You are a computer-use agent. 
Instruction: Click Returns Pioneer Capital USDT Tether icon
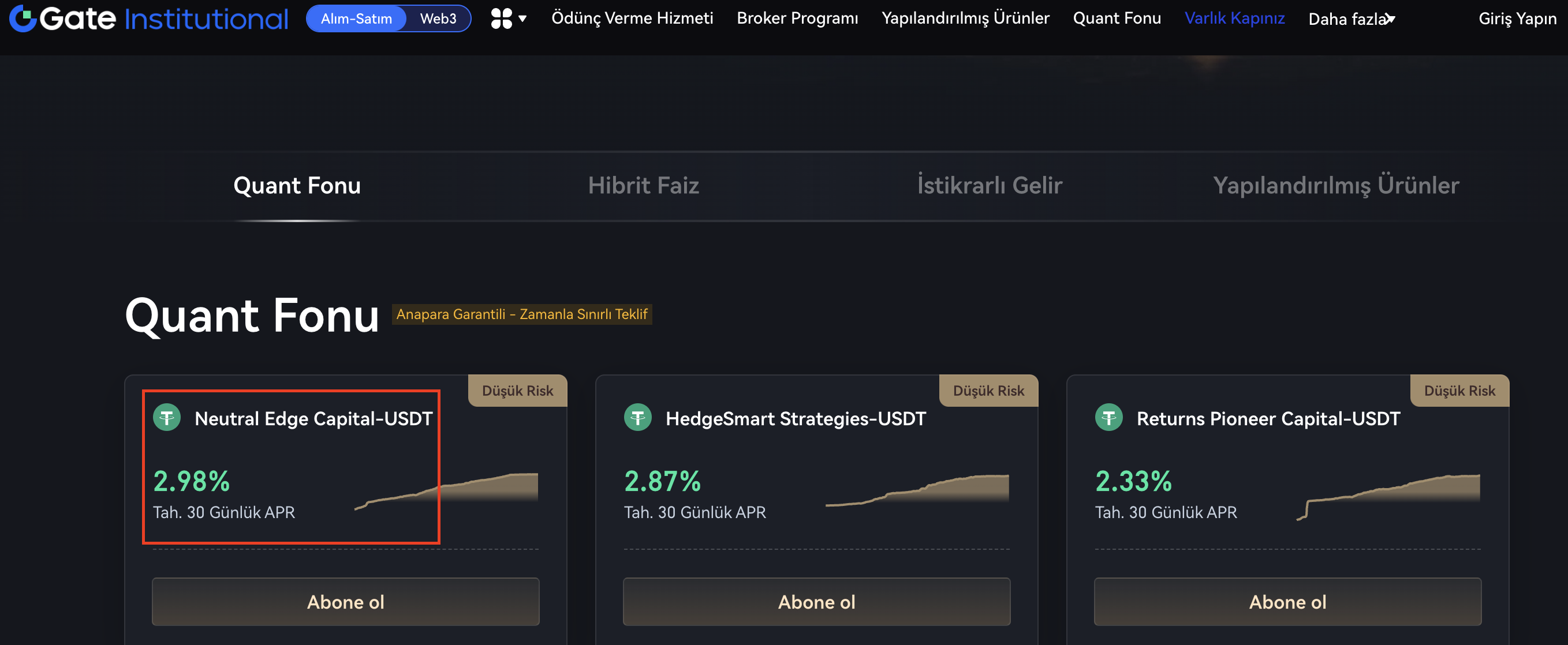tap(1108, 418)
